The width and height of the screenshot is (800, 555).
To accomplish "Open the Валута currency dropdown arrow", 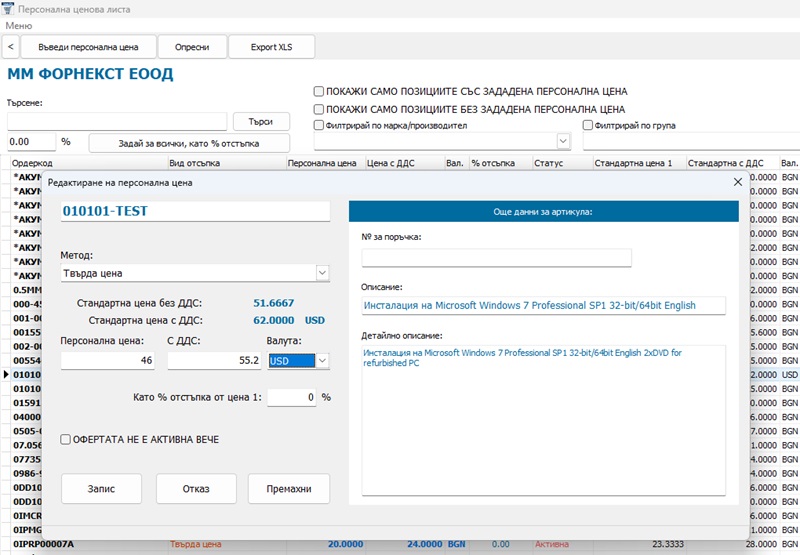I will click(x=322, y=361).
